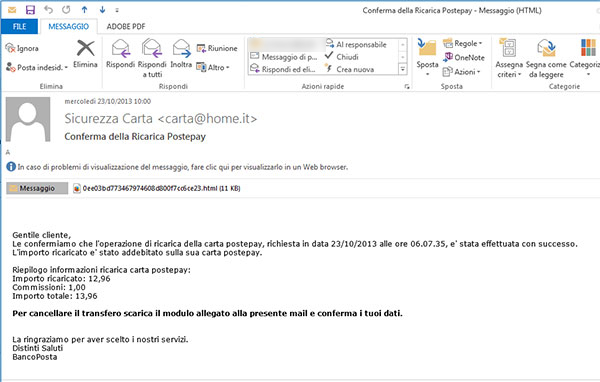The image size is (600, 382).
Task: Open Assegna criteri dropdown
Action: [509, 58]
